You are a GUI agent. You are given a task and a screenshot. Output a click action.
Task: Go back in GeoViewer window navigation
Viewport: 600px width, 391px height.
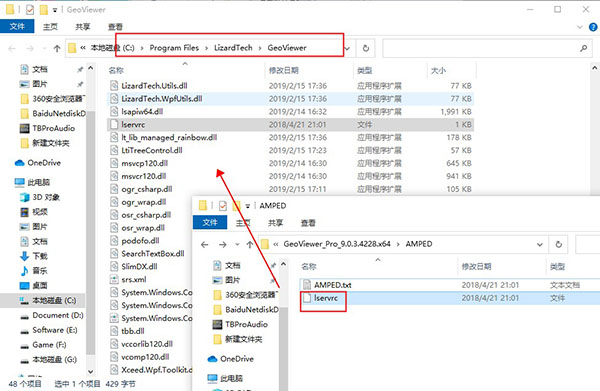(12, 48)
